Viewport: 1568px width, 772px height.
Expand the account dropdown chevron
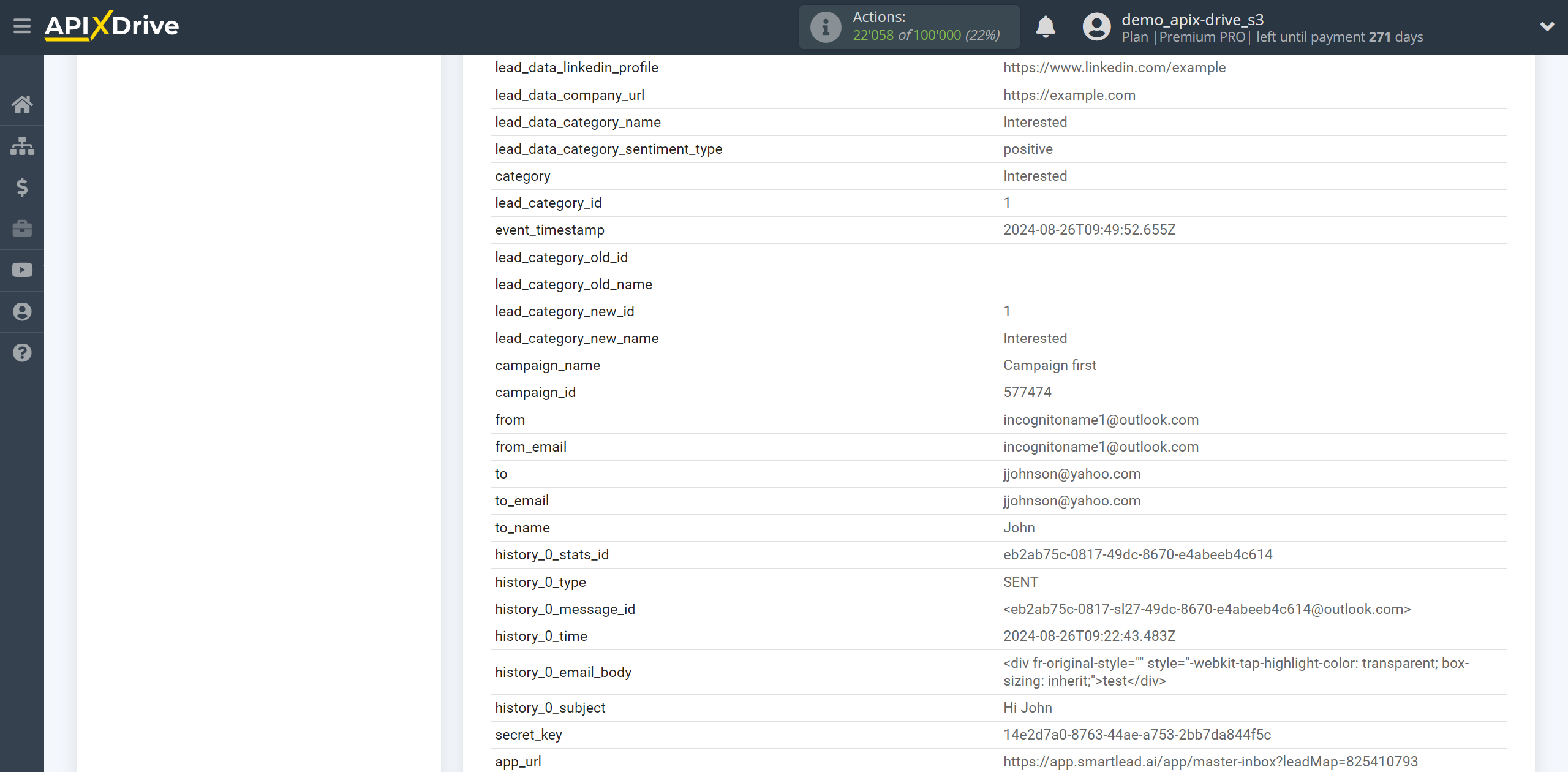(1547, 26)
